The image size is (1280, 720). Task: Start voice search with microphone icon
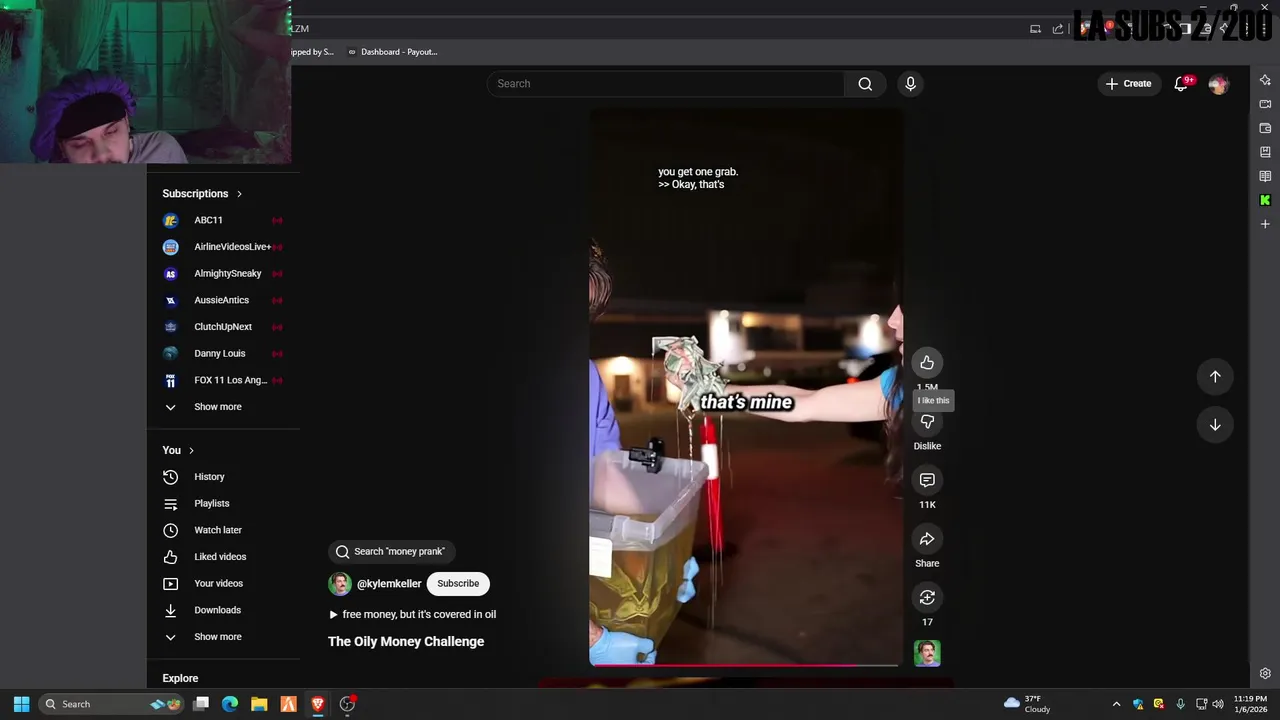910,84
